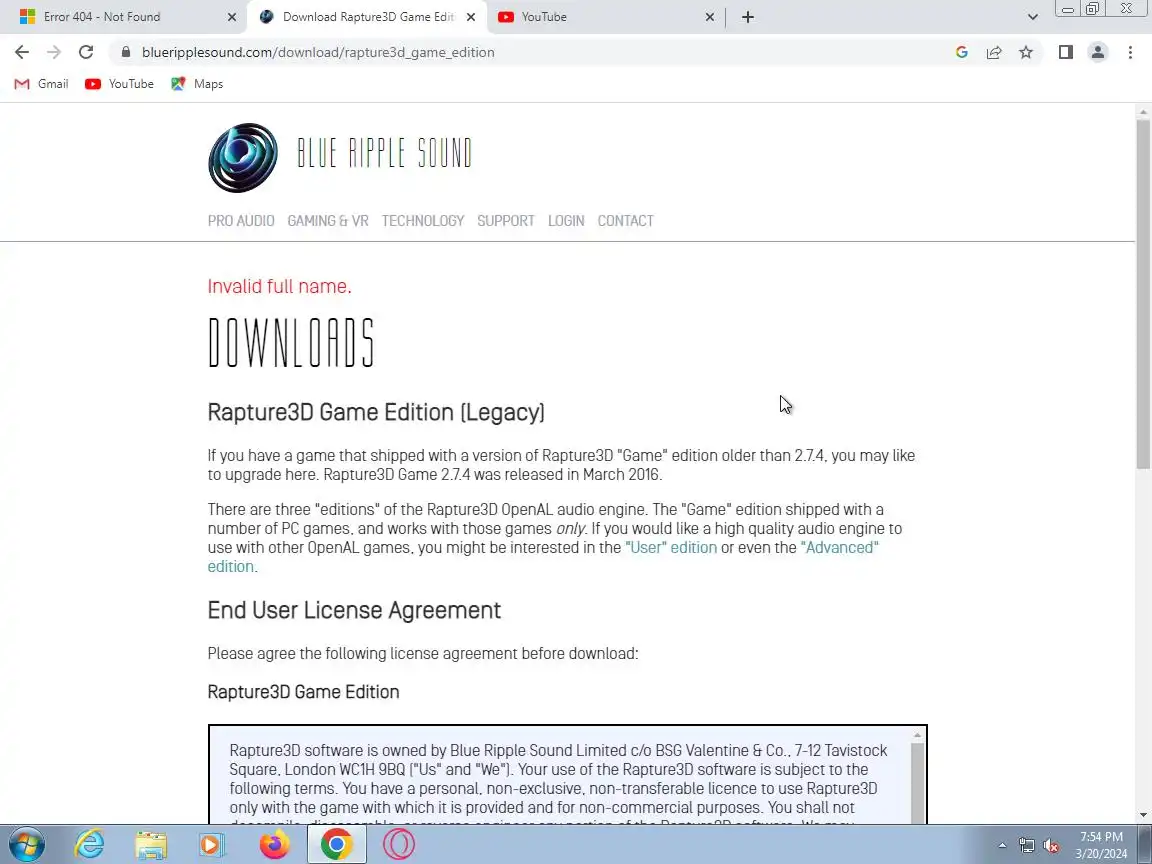Bookmark this tab with the star icon
1152x864 pixels.
coord(1026,52)
